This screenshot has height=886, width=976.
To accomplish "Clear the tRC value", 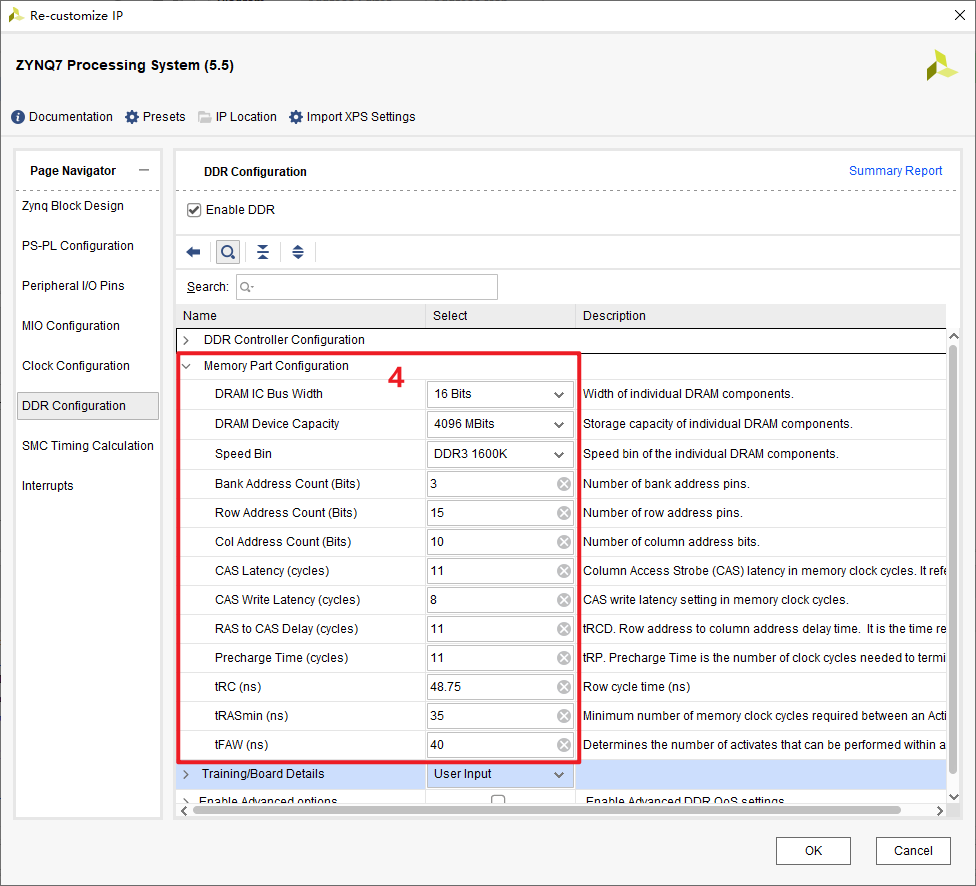I will [564, 687].
